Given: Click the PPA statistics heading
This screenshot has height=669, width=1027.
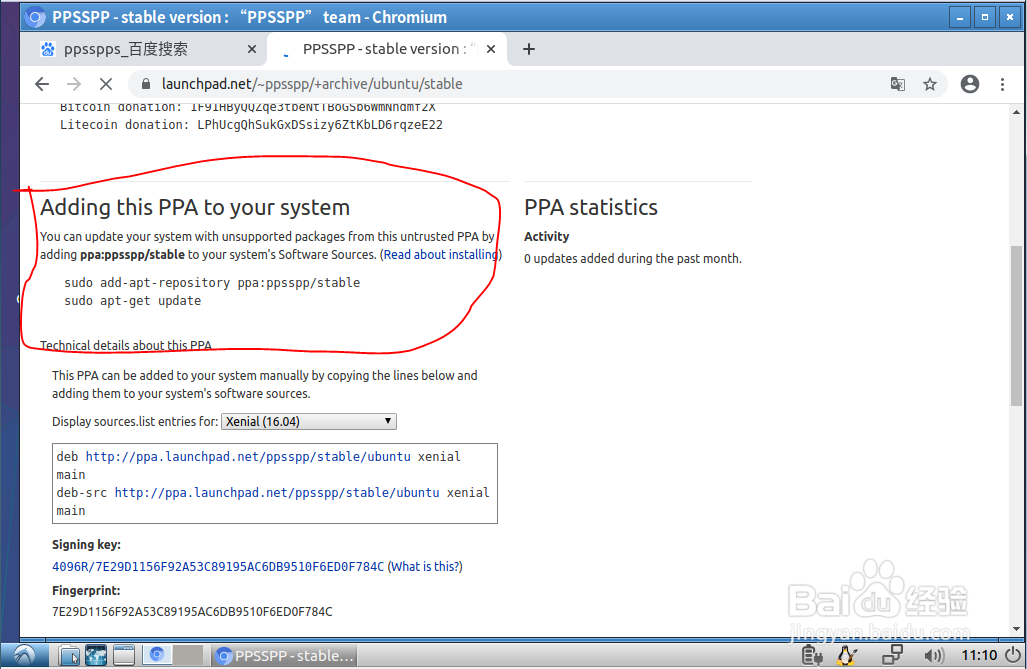Looking at the screenshot, I should click(591, 207).
